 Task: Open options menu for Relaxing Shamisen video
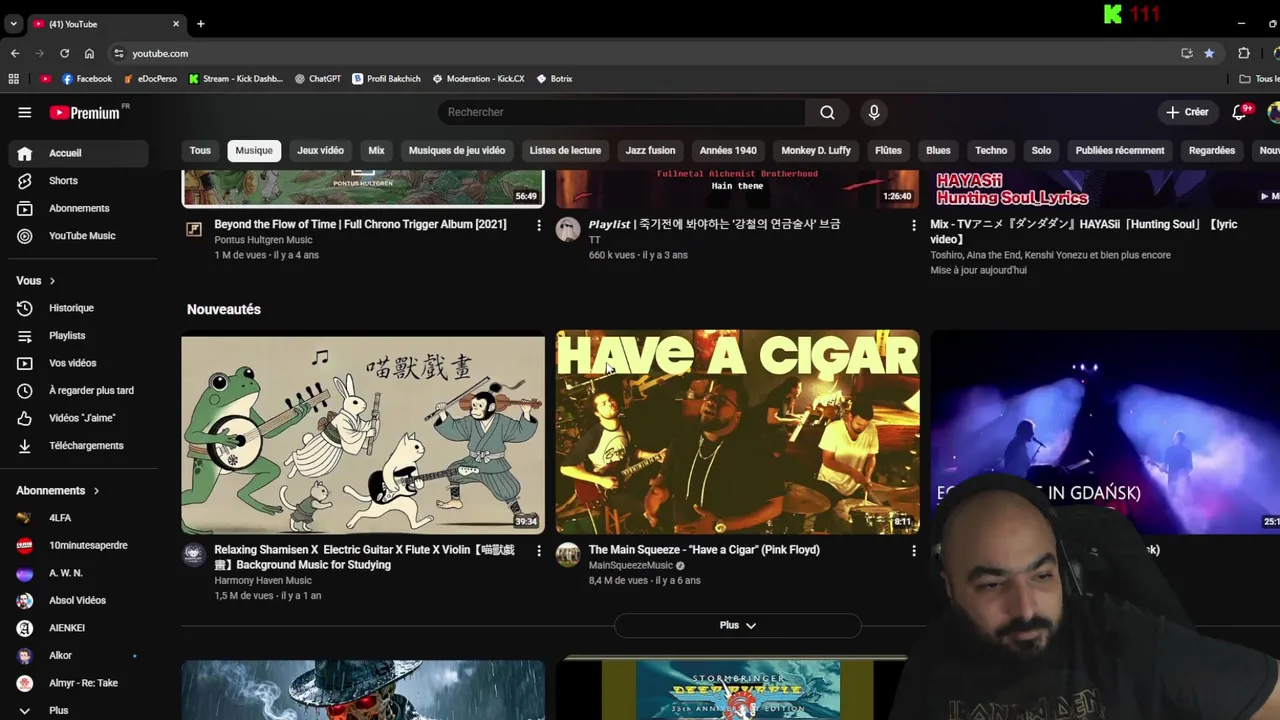(x=538, y=551)
